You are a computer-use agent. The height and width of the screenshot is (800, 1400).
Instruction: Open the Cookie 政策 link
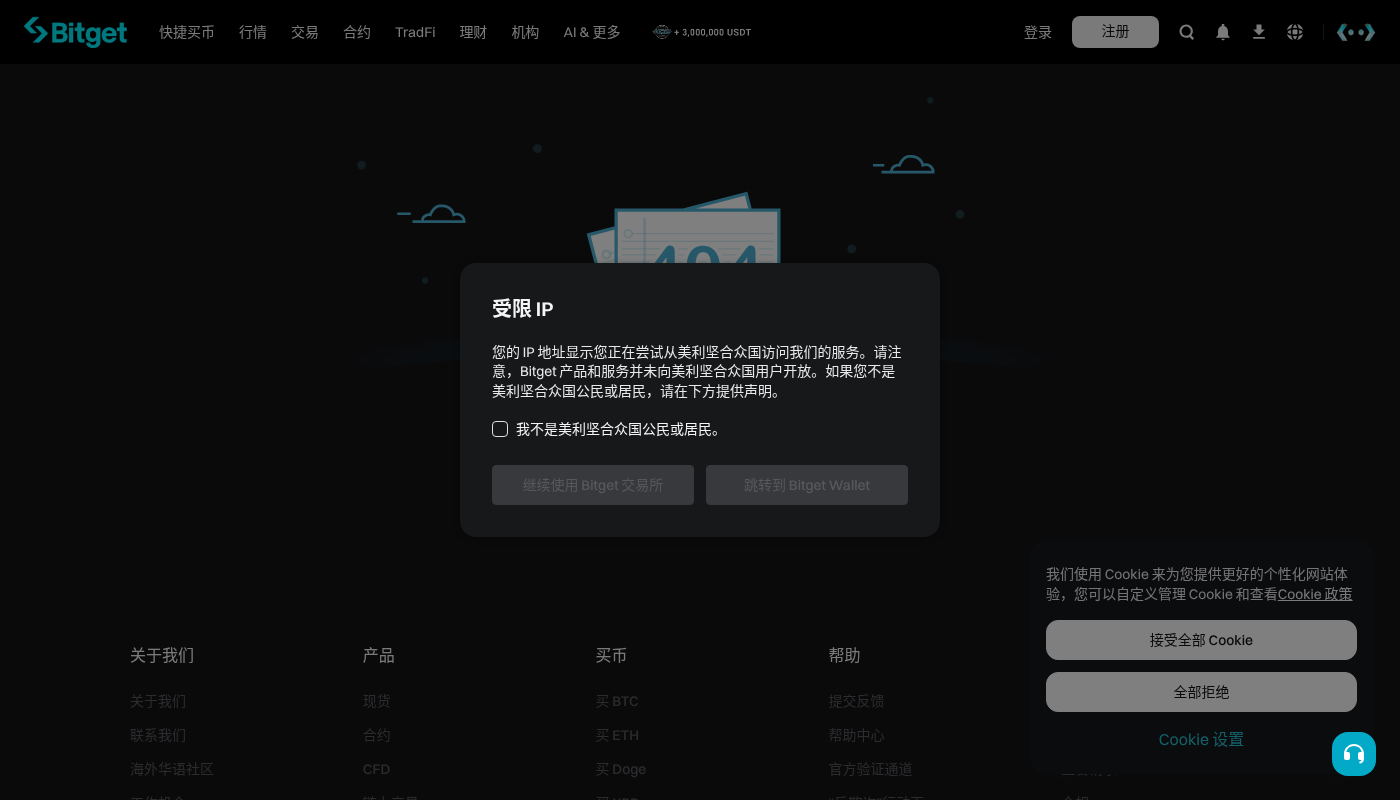[x=1315, y=594]
